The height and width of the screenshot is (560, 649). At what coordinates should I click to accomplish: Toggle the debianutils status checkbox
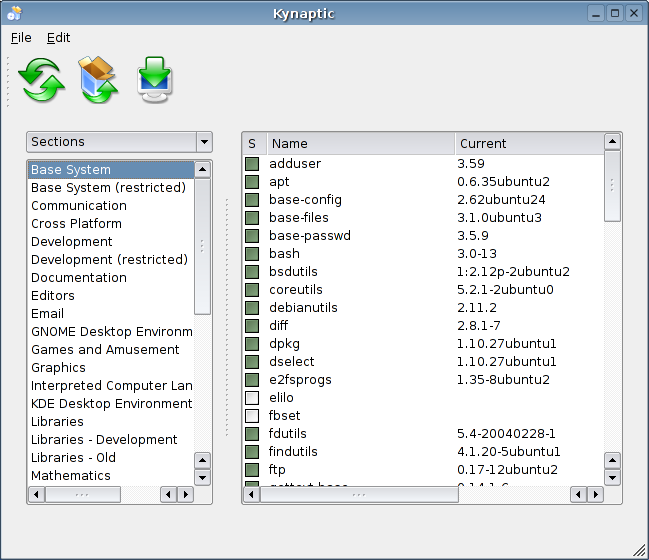[x=252, y=308]
